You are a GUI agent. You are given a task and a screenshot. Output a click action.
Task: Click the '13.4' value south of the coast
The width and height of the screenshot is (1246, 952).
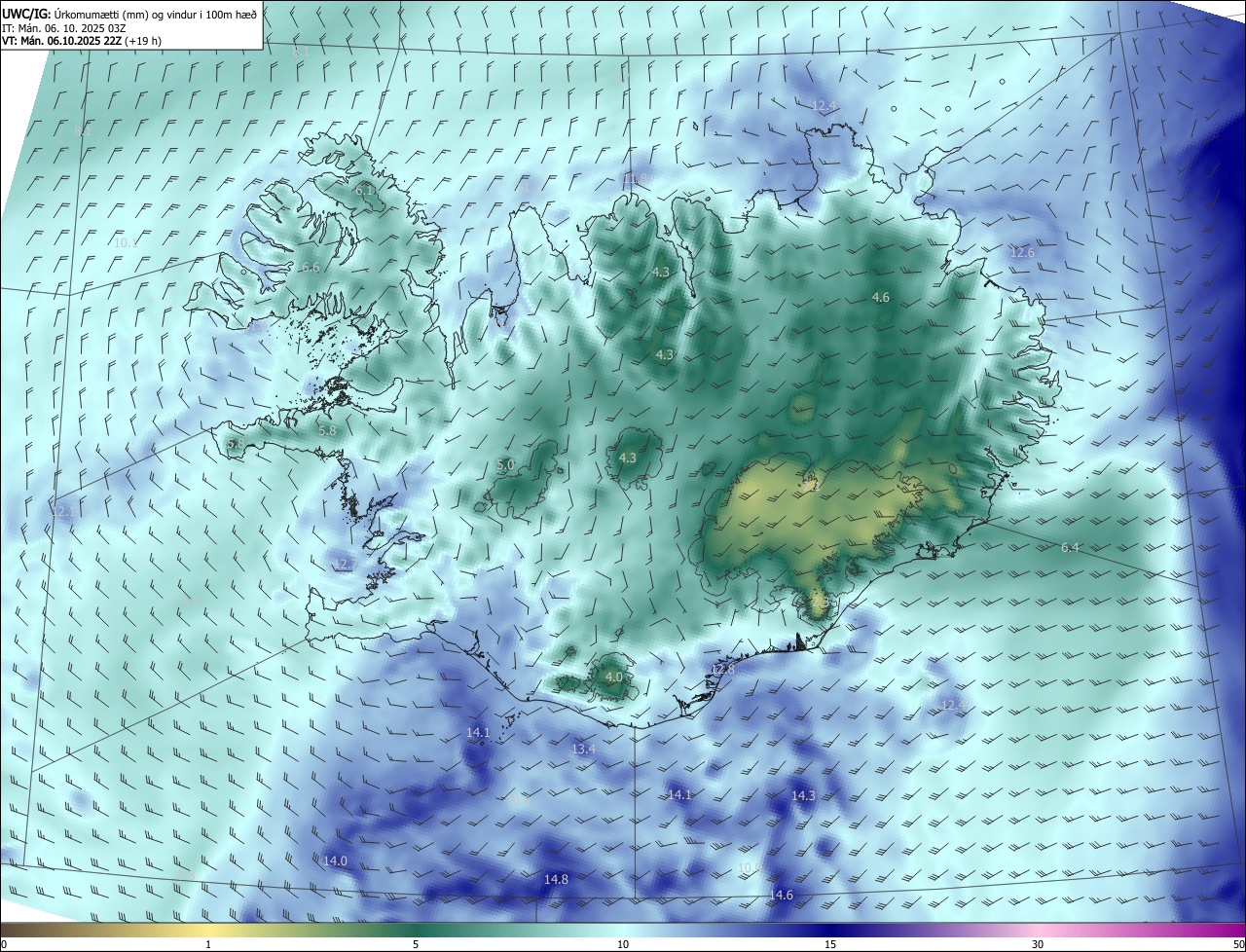(x=583, y=749)
